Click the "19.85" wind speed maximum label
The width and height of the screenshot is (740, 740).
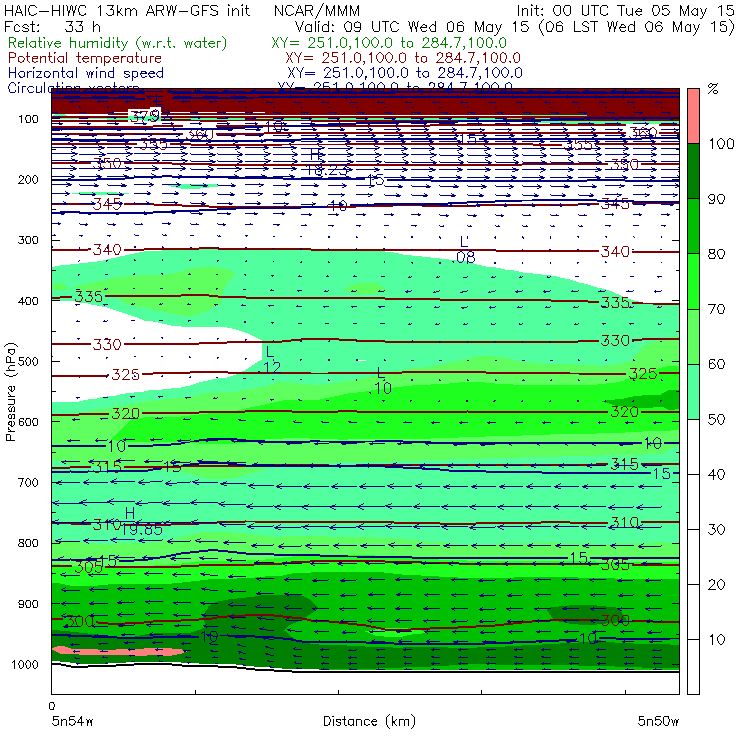[142, 530]
